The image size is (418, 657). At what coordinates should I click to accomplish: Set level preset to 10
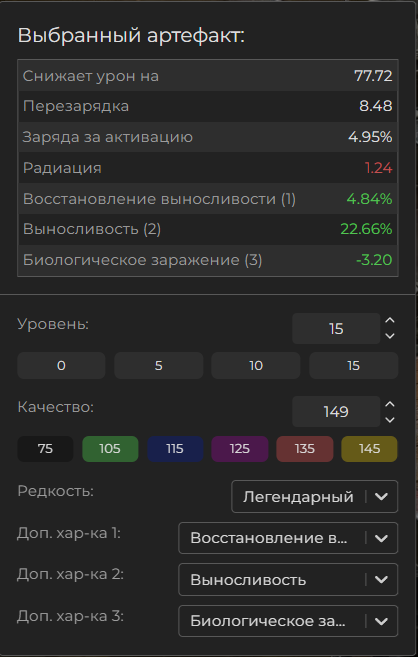[x=256, y=365]
